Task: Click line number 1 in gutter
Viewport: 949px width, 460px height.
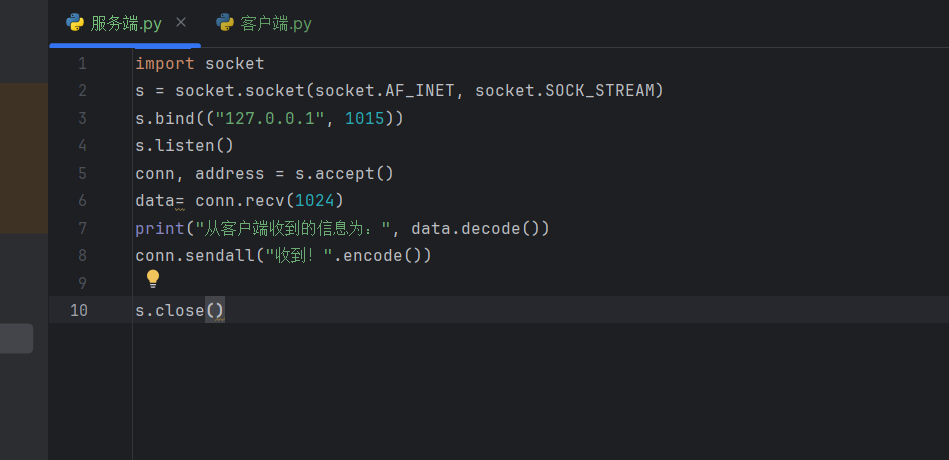Action: (82, 64)
